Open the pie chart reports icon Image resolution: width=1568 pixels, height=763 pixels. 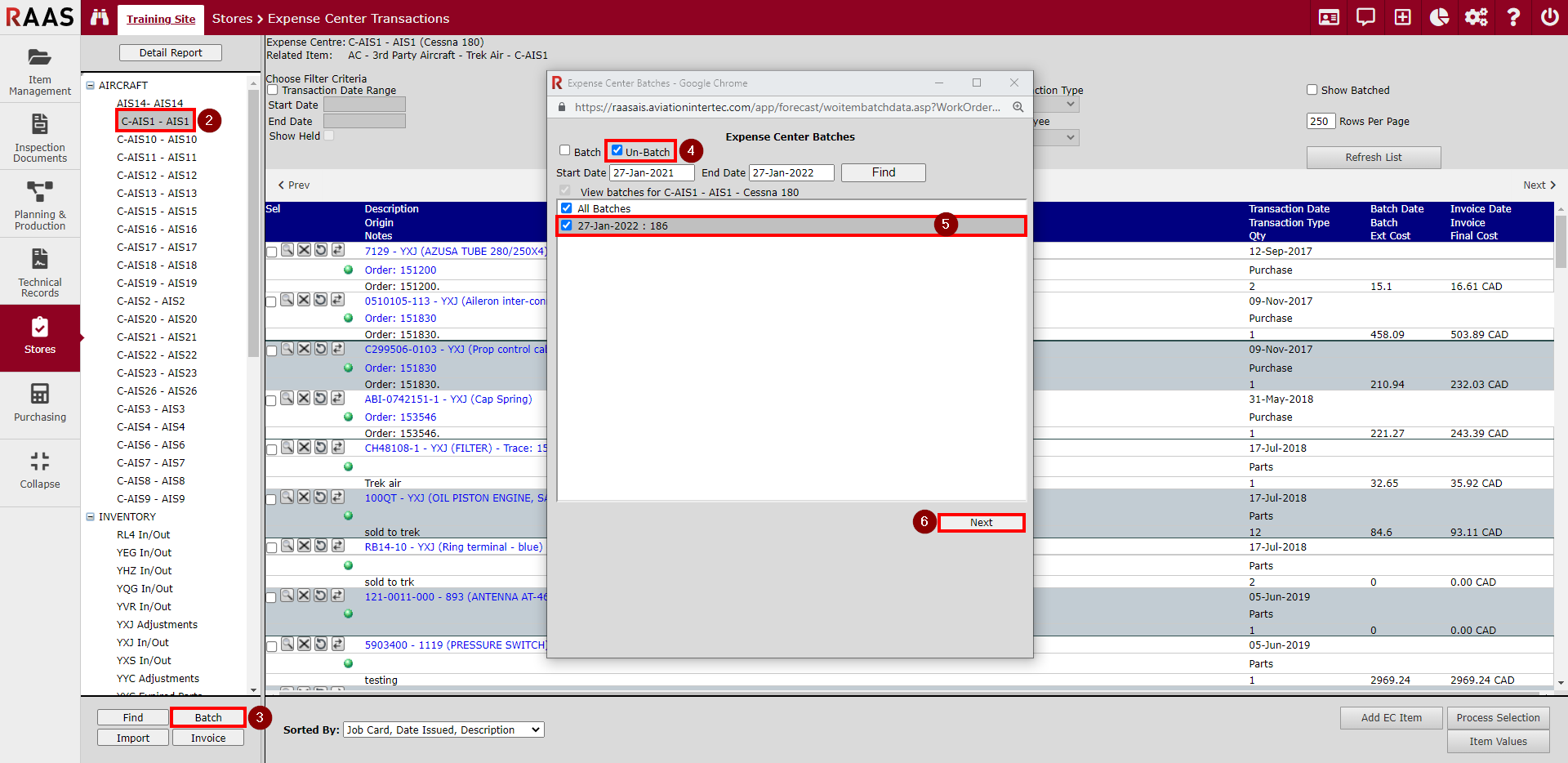point(1439,17)
